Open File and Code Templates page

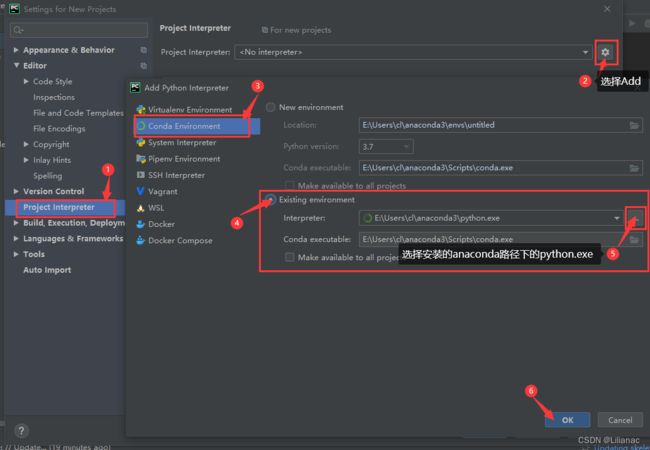[x=78, y=113]
